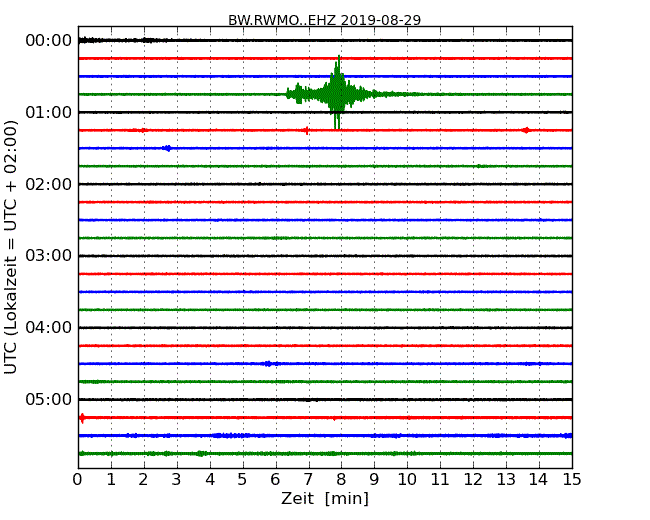Viewport: 650px width, 520px height.
Task: Click the 01:00 time label
Action: (x=49, y=112)
